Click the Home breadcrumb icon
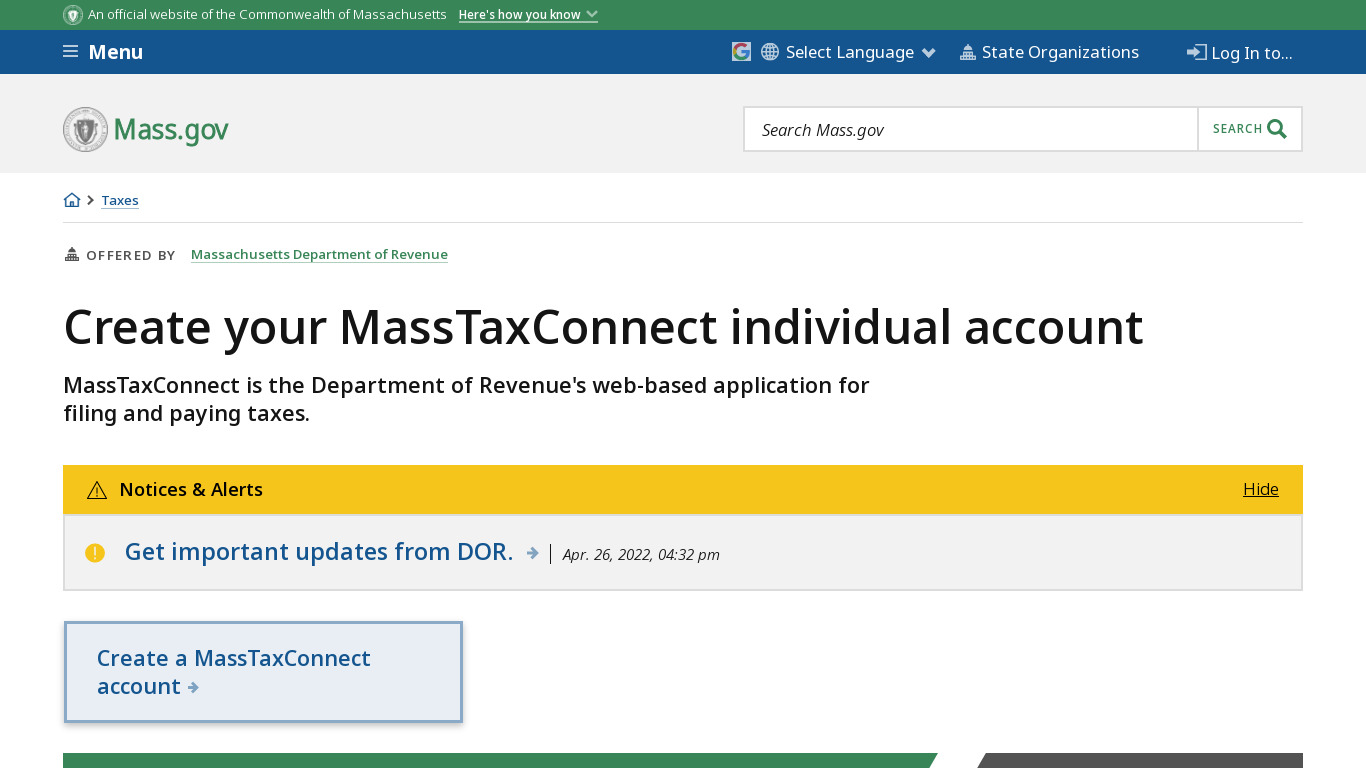Viewport: 1366px width, 768px height. (72, 200)
